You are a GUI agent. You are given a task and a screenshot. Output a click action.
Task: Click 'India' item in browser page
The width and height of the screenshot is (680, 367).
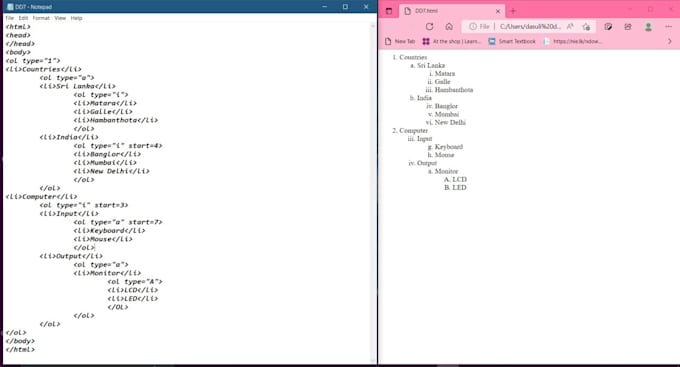click(424, 98)
